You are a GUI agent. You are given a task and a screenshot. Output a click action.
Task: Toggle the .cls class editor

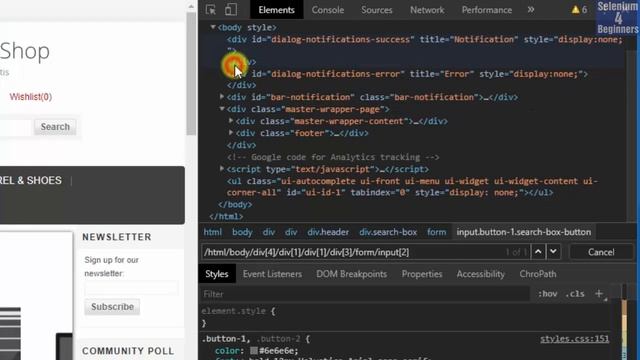tap(575, 294)
